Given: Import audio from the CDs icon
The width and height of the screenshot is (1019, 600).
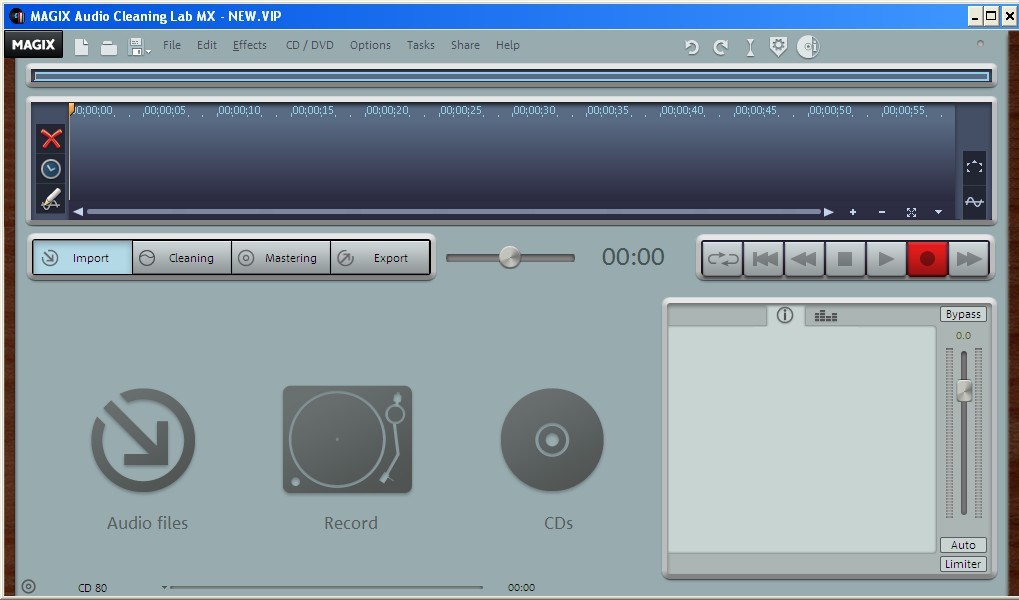Looking at the screenshot, I should pos(551,438).
